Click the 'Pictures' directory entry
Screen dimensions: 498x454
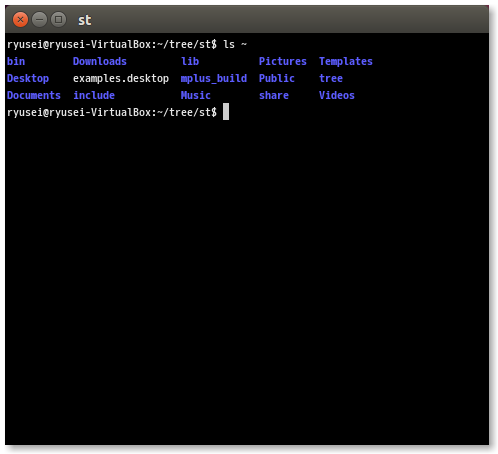[x=283, y=61]
